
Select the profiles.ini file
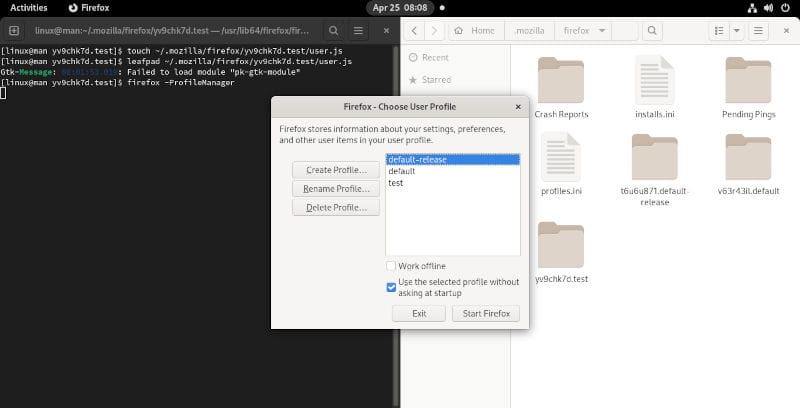point(561,164)
